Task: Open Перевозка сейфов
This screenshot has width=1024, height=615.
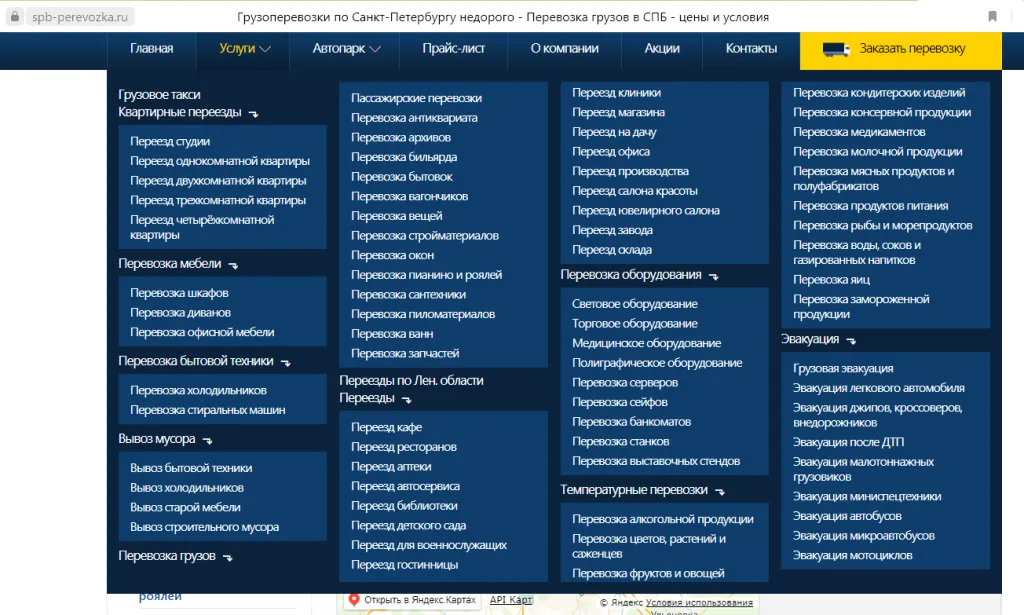Action: point(619,402)
